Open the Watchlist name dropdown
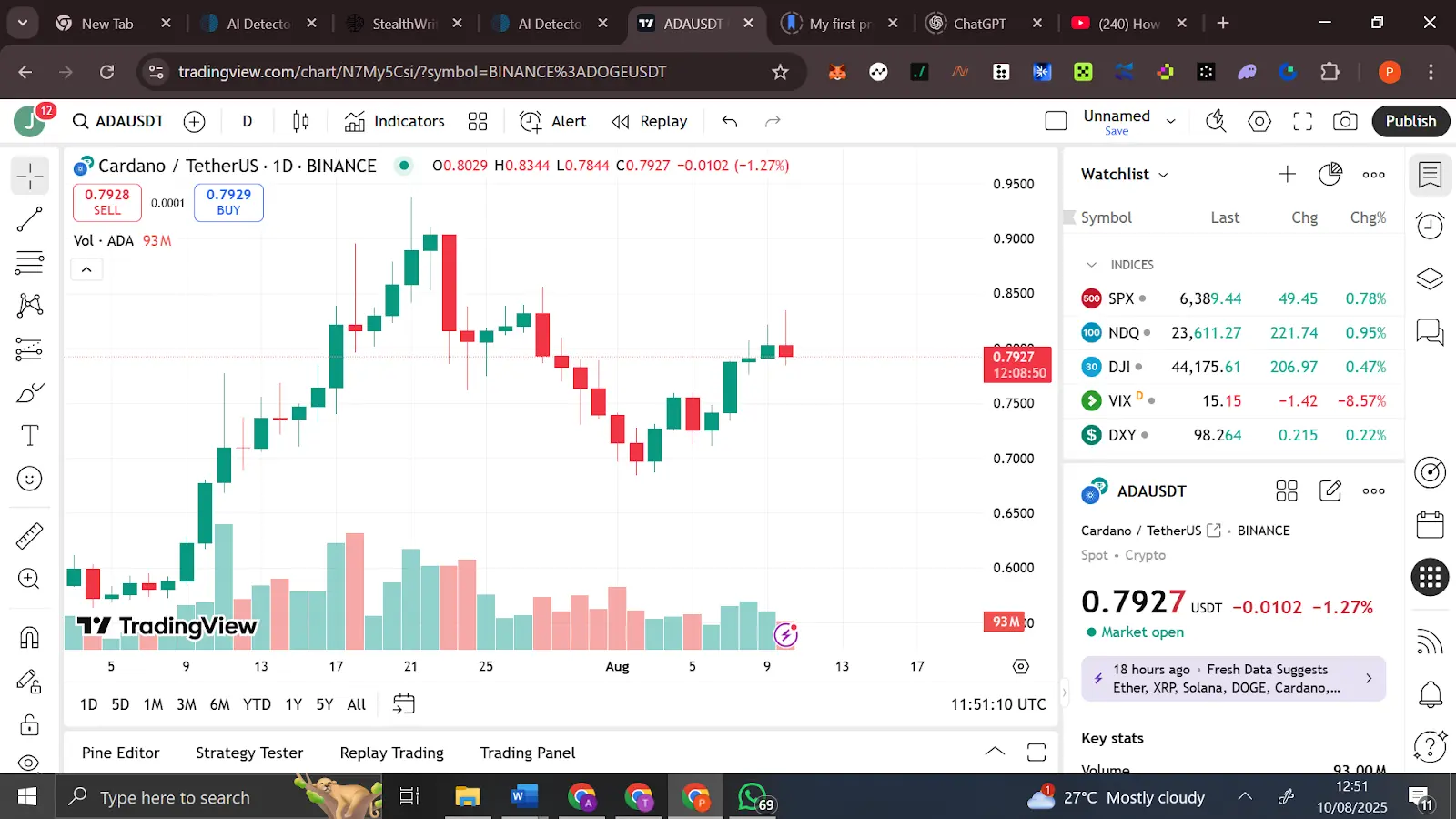1456x819 pixels. click(x=1125, y=174)
